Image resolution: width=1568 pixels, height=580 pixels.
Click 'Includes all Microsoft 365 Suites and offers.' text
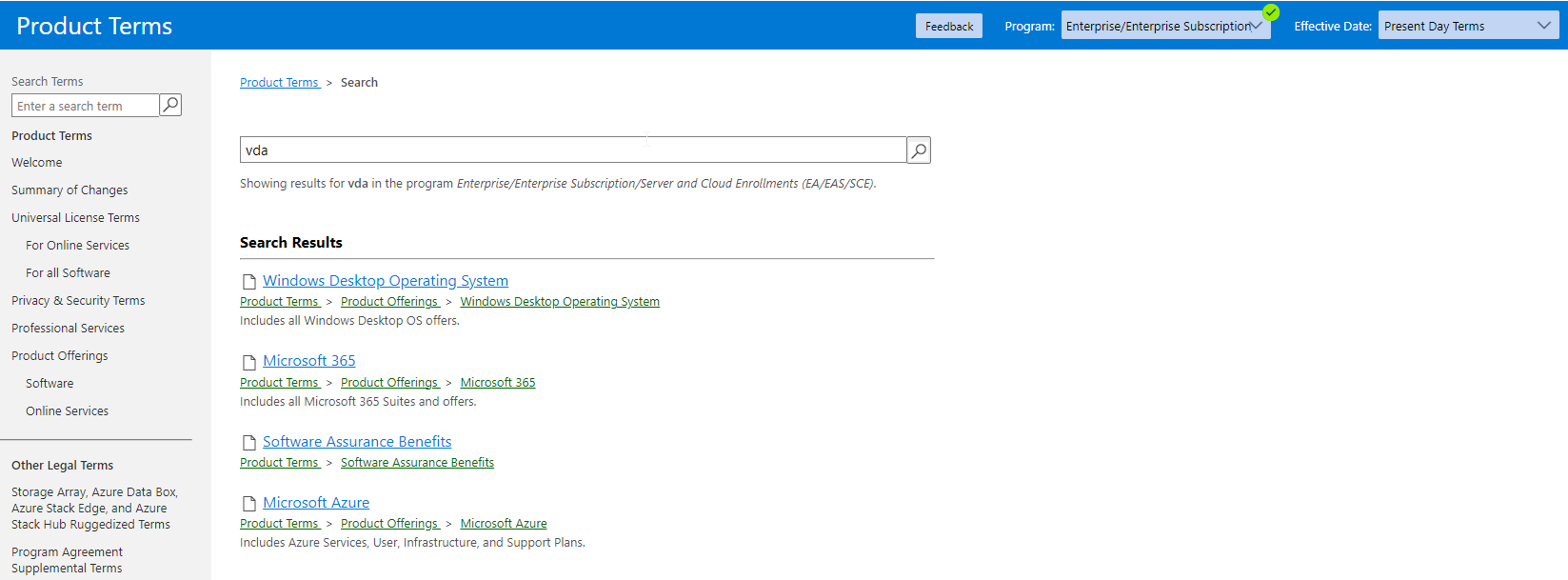pos(358,402)
